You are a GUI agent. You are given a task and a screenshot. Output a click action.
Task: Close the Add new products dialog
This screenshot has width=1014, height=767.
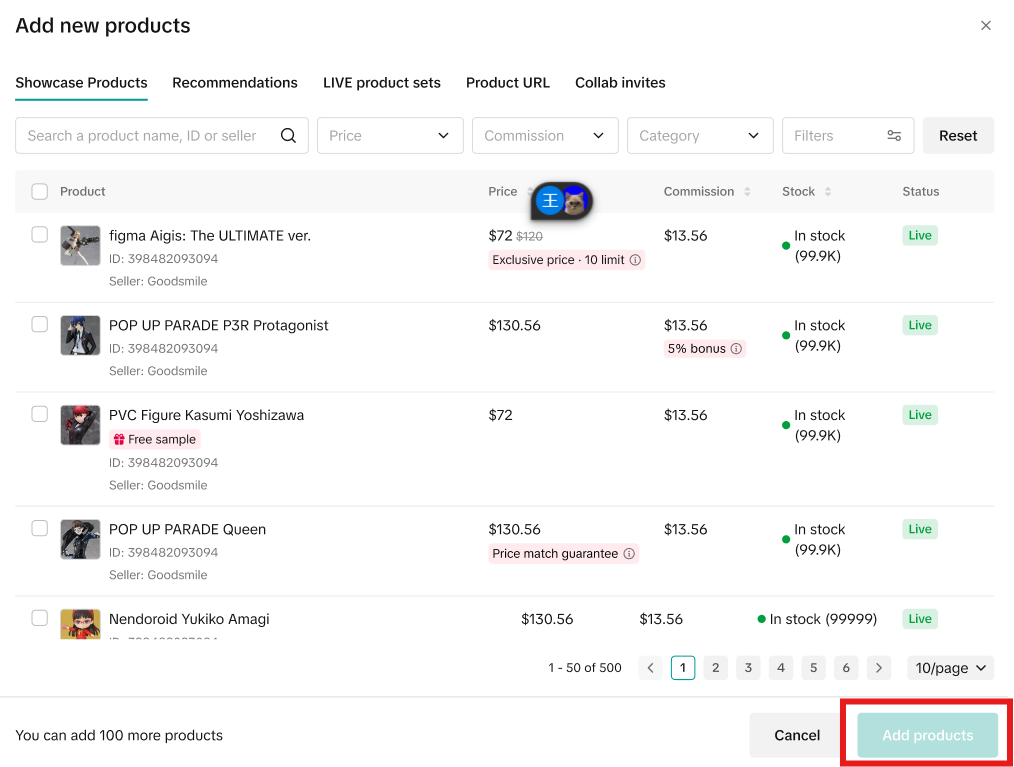click(x=986, y=26)
